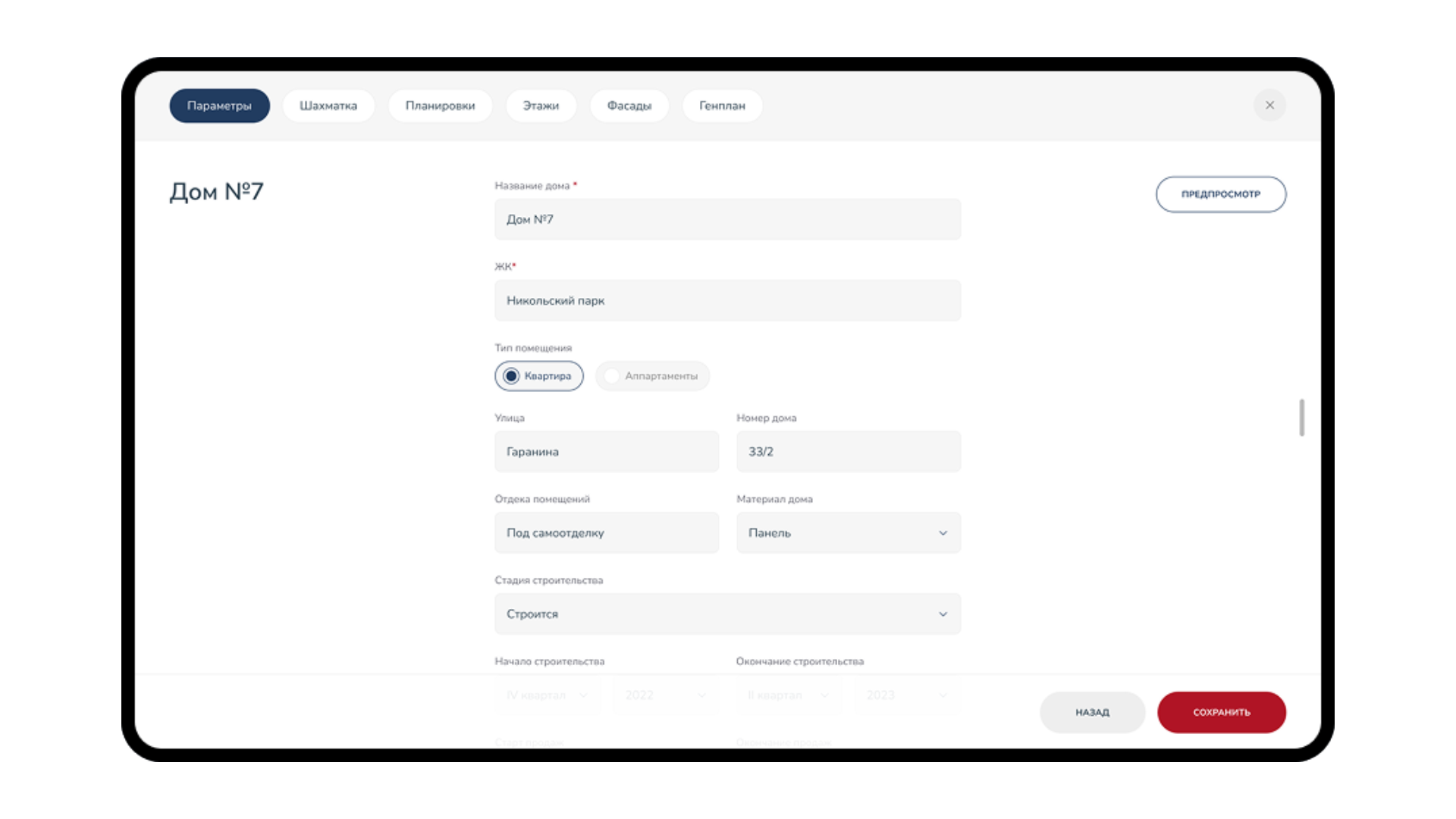This screenshot has width=1456, height=819.
Task: Open the IV квартал start quarter dropdown
Action: 547,695
